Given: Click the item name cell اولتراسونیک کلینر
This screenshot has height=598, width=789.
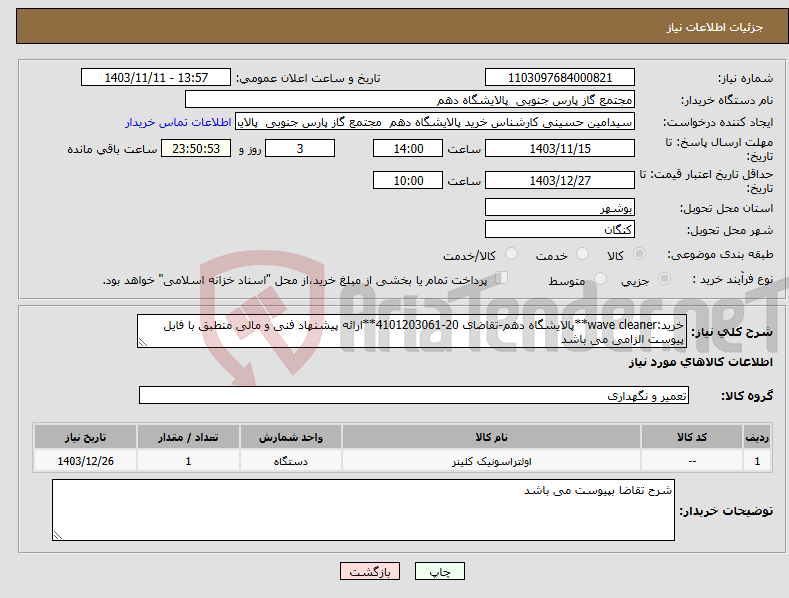Looking at the screenshot, I should pyautogui.click(x=492, y=461).
